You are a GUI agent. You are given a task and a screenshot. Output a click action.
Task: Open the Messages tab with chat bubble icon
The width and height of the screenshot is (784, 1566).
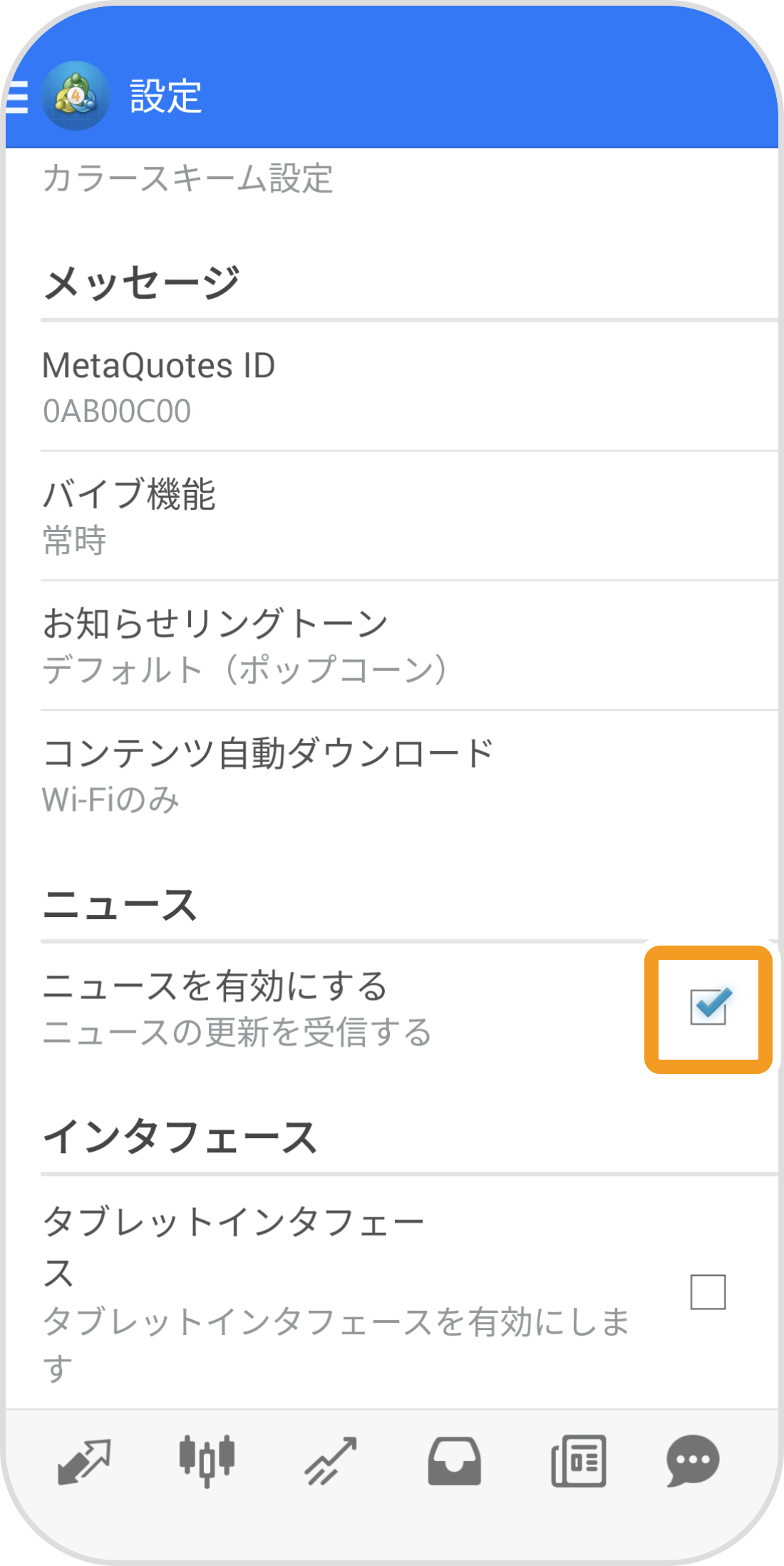tap(693, 1460)
